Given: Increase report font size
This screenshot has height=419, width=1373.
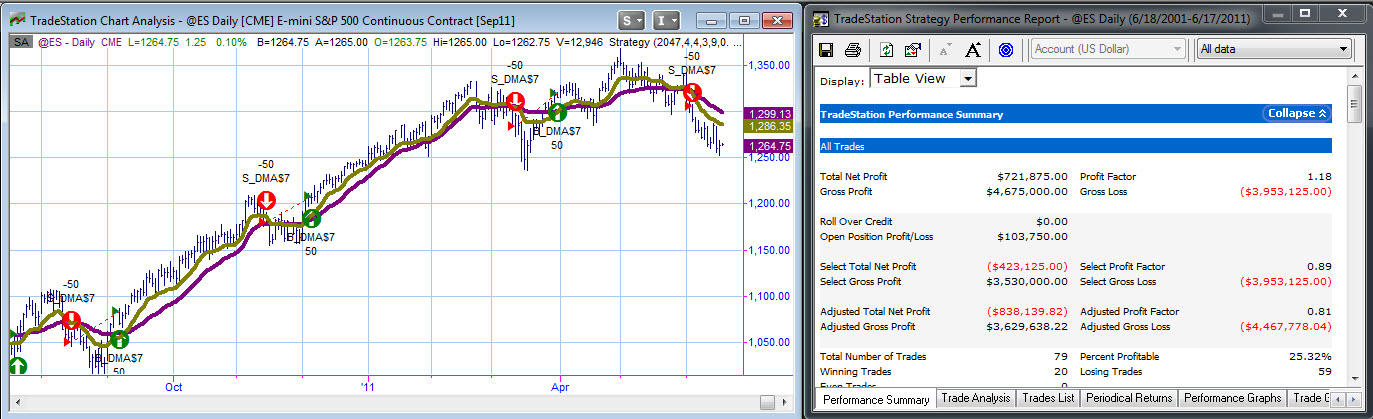Looking at the screenshot, I should point(971,49).
